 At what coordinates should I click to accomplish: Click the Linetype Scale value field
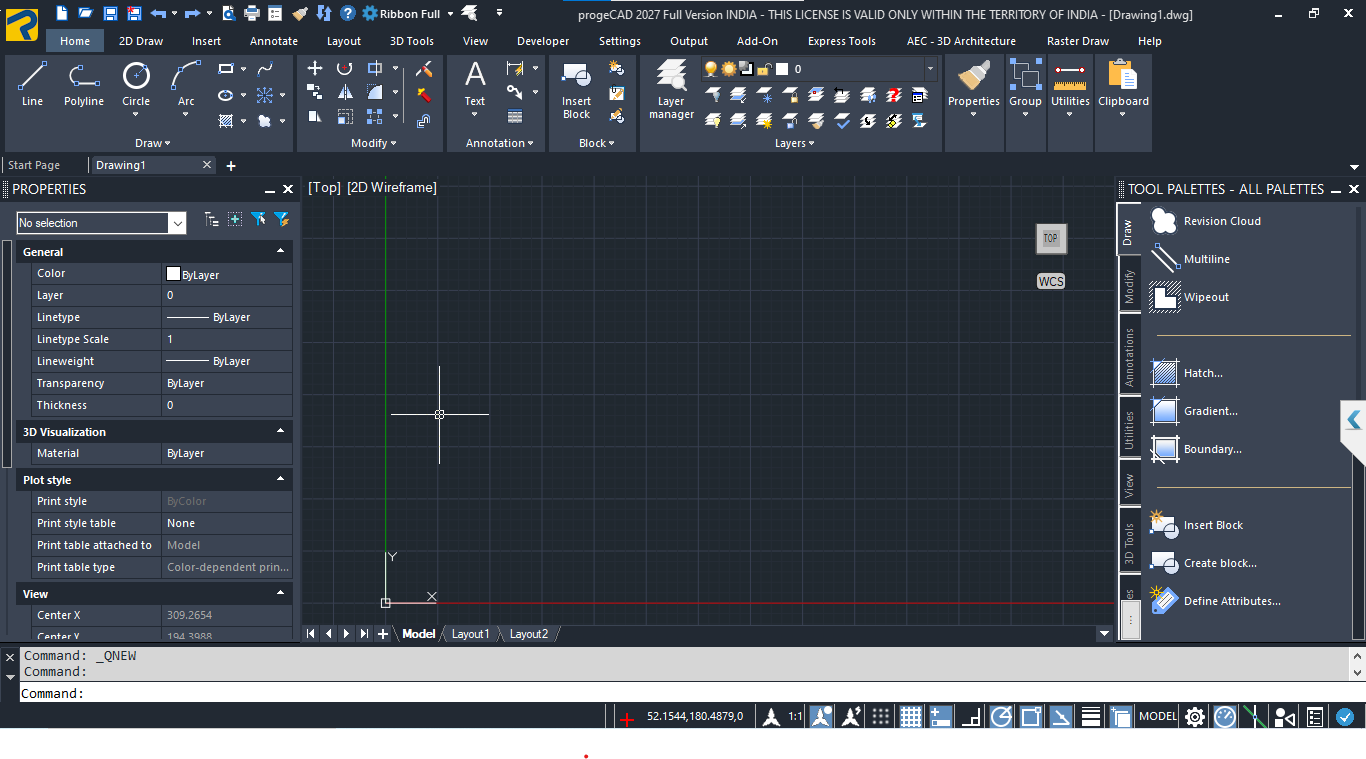227,339
